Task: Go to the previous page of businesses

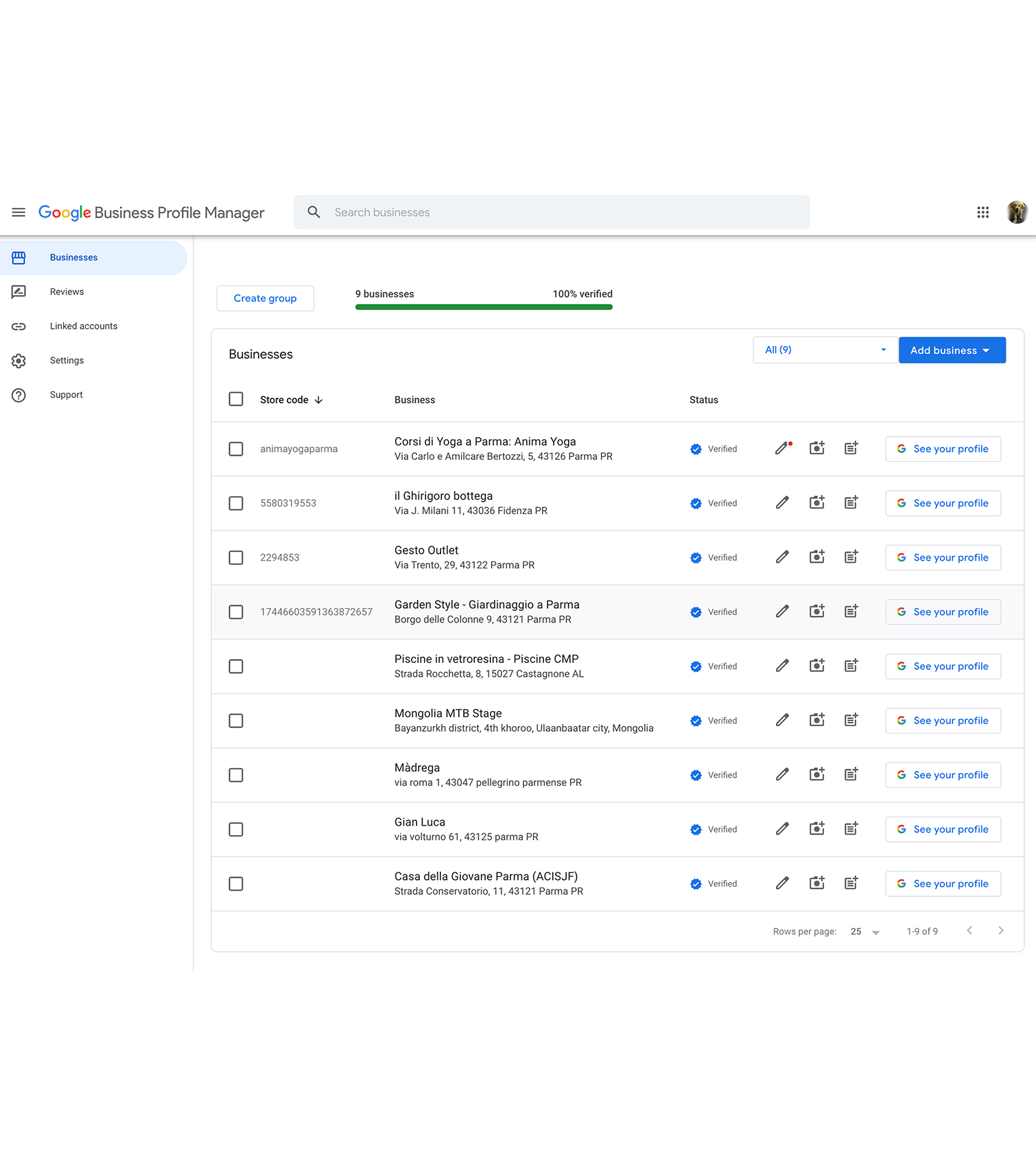Action: 969,931
